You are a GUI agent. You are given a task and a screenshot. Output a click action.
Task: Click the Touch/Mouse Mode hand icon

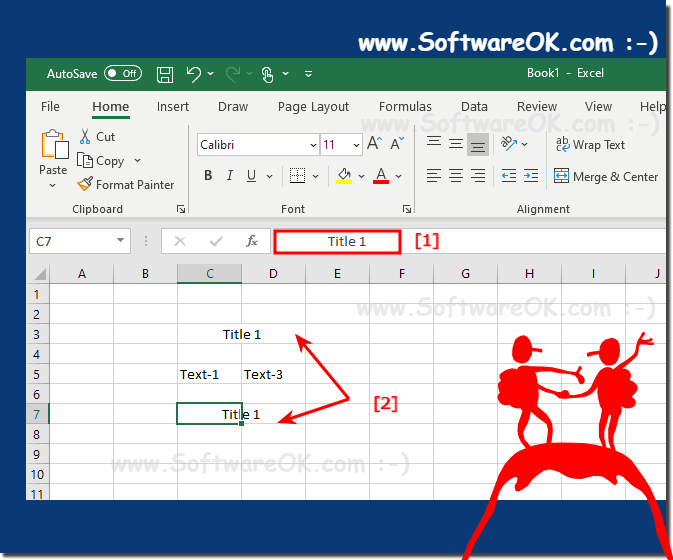pyautogui.click(x=267, y=74)
